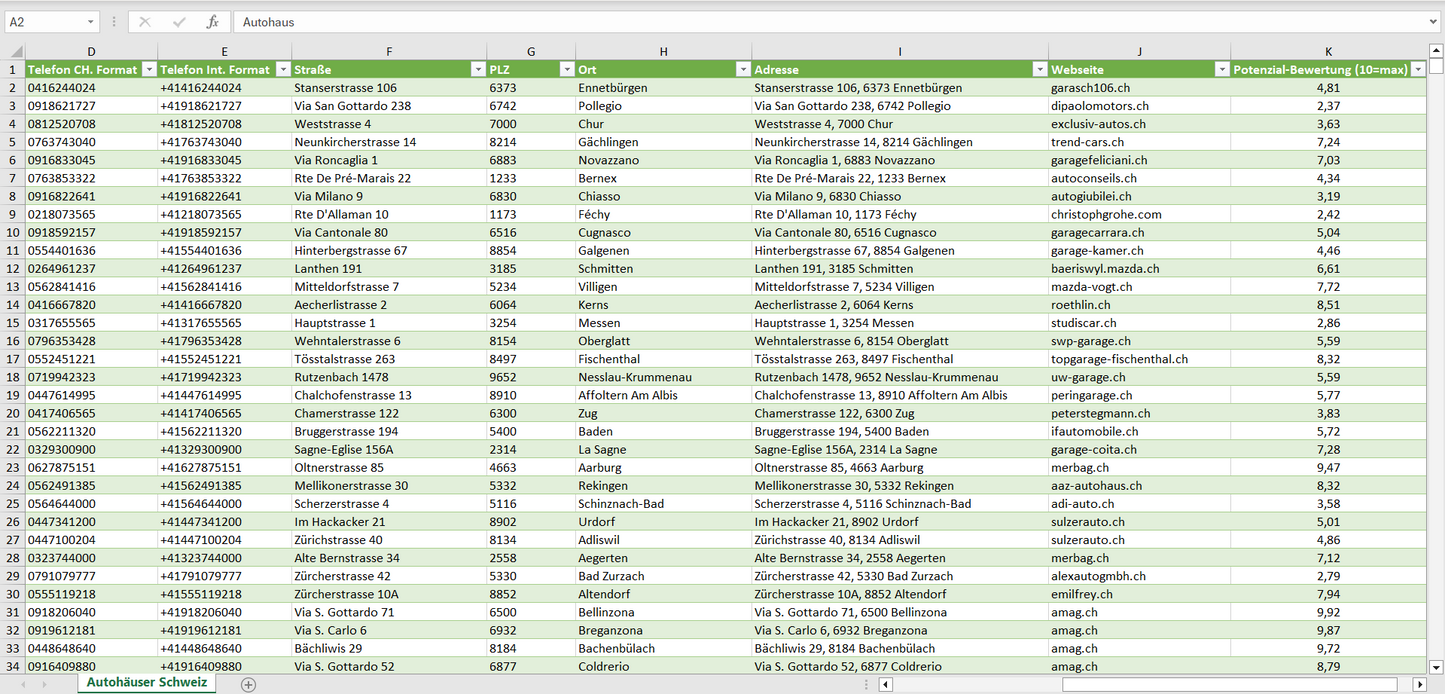The width and height of the screenshot is (1445, 694).
Task: Click the Select All corner triangle
Action: pos(13,51)
